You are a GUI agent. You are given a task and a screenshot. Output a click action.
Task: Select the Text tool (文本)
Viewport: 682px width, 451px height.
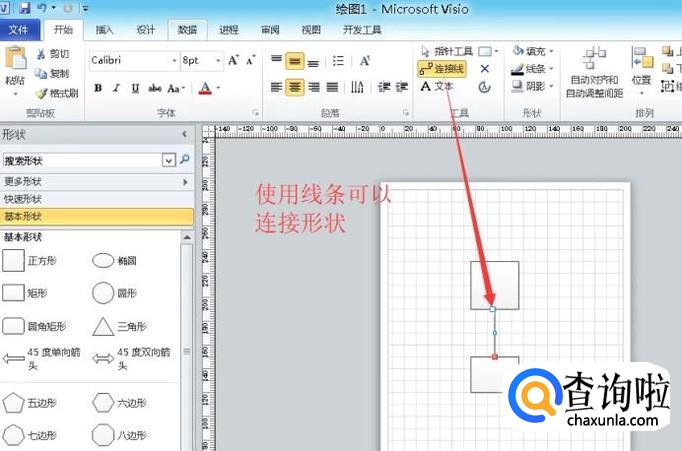pos(437,86)
